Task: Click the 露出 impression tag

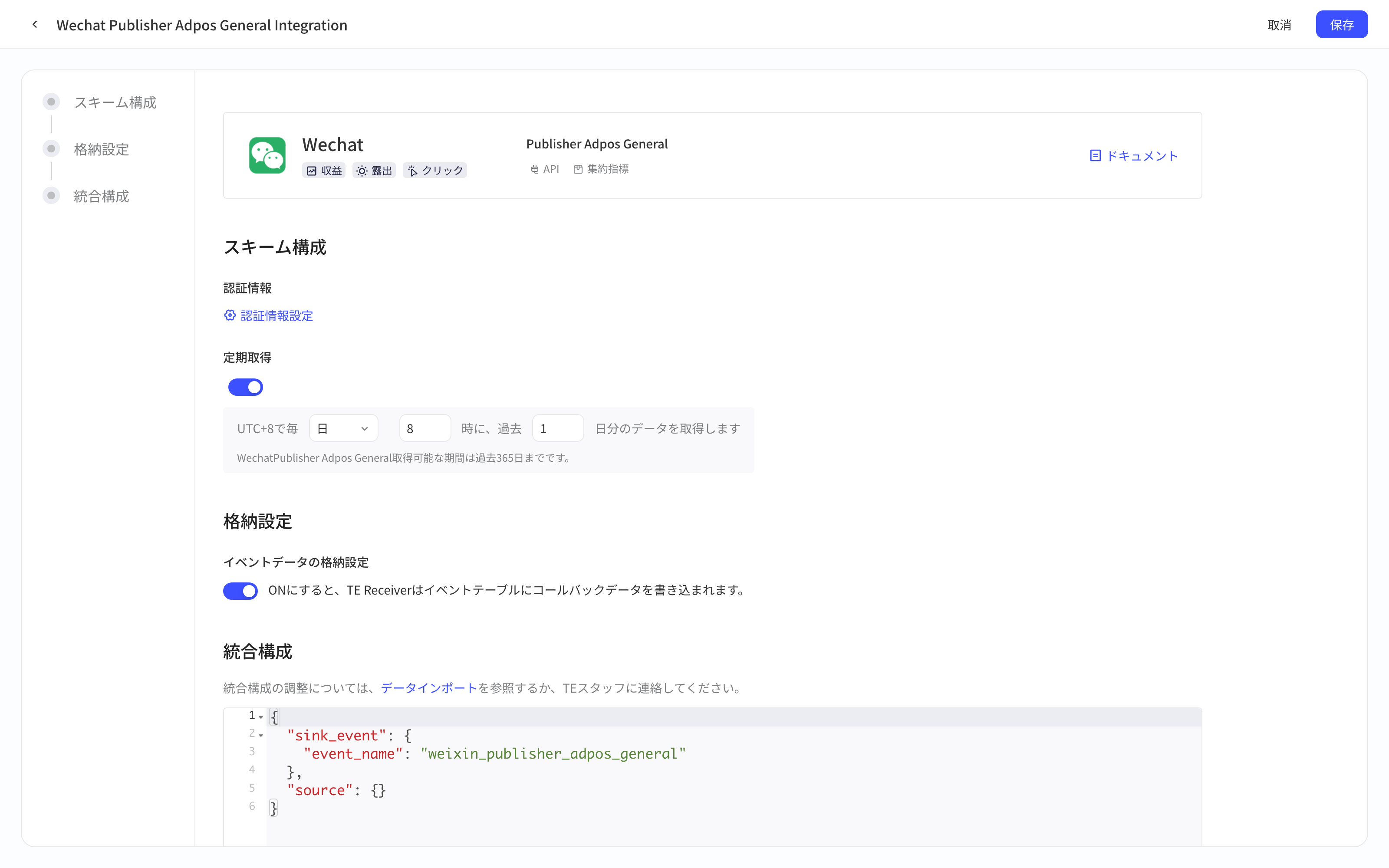Action: click(374, 171)
